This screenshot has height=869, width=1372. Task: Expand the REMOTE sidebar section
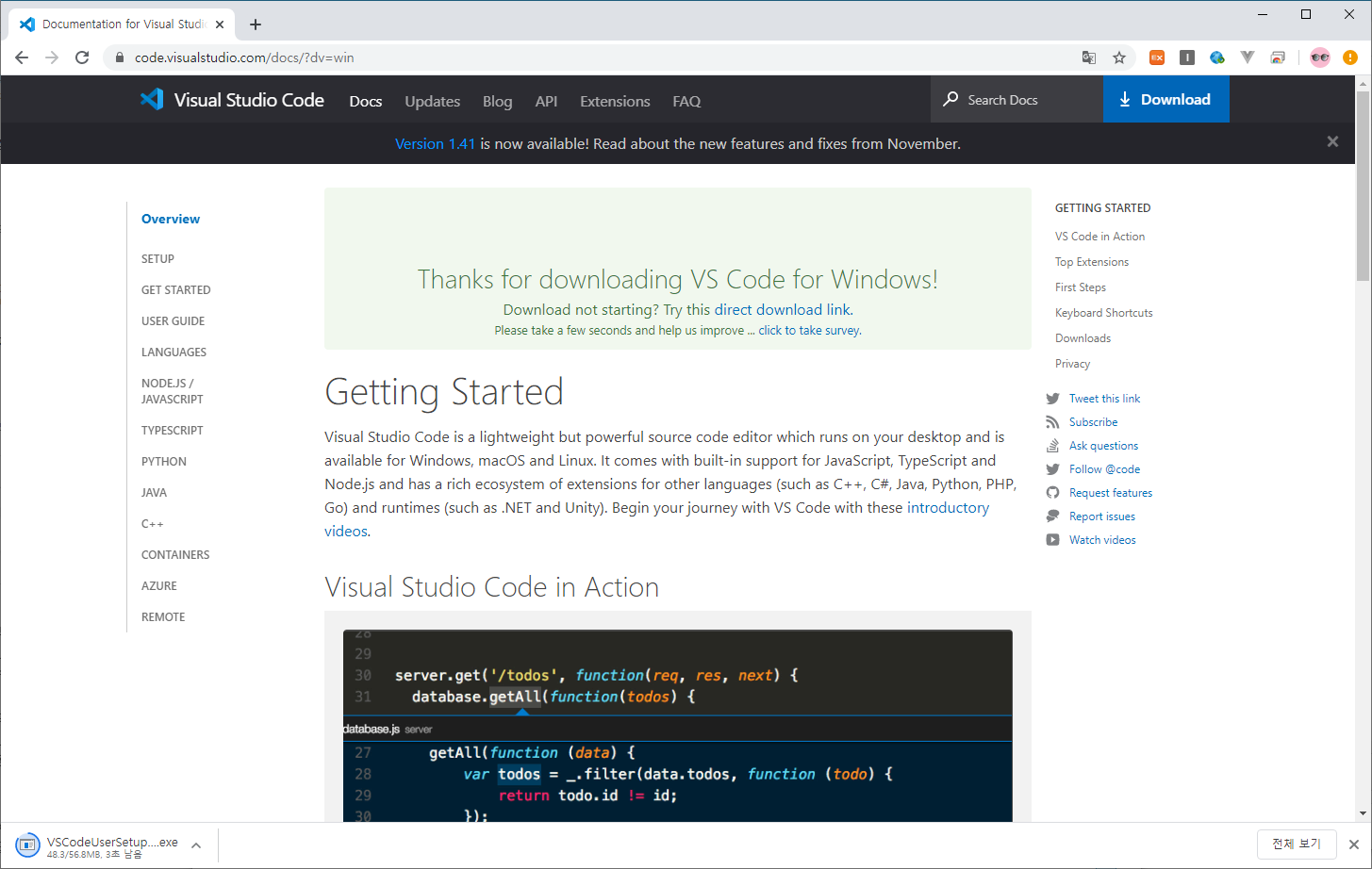163,616
